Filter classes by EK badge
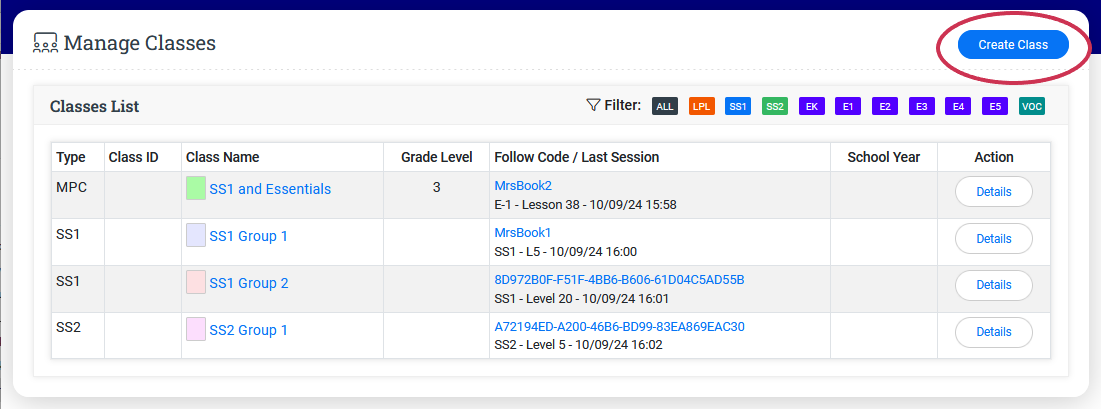 (x=811, y=106)
